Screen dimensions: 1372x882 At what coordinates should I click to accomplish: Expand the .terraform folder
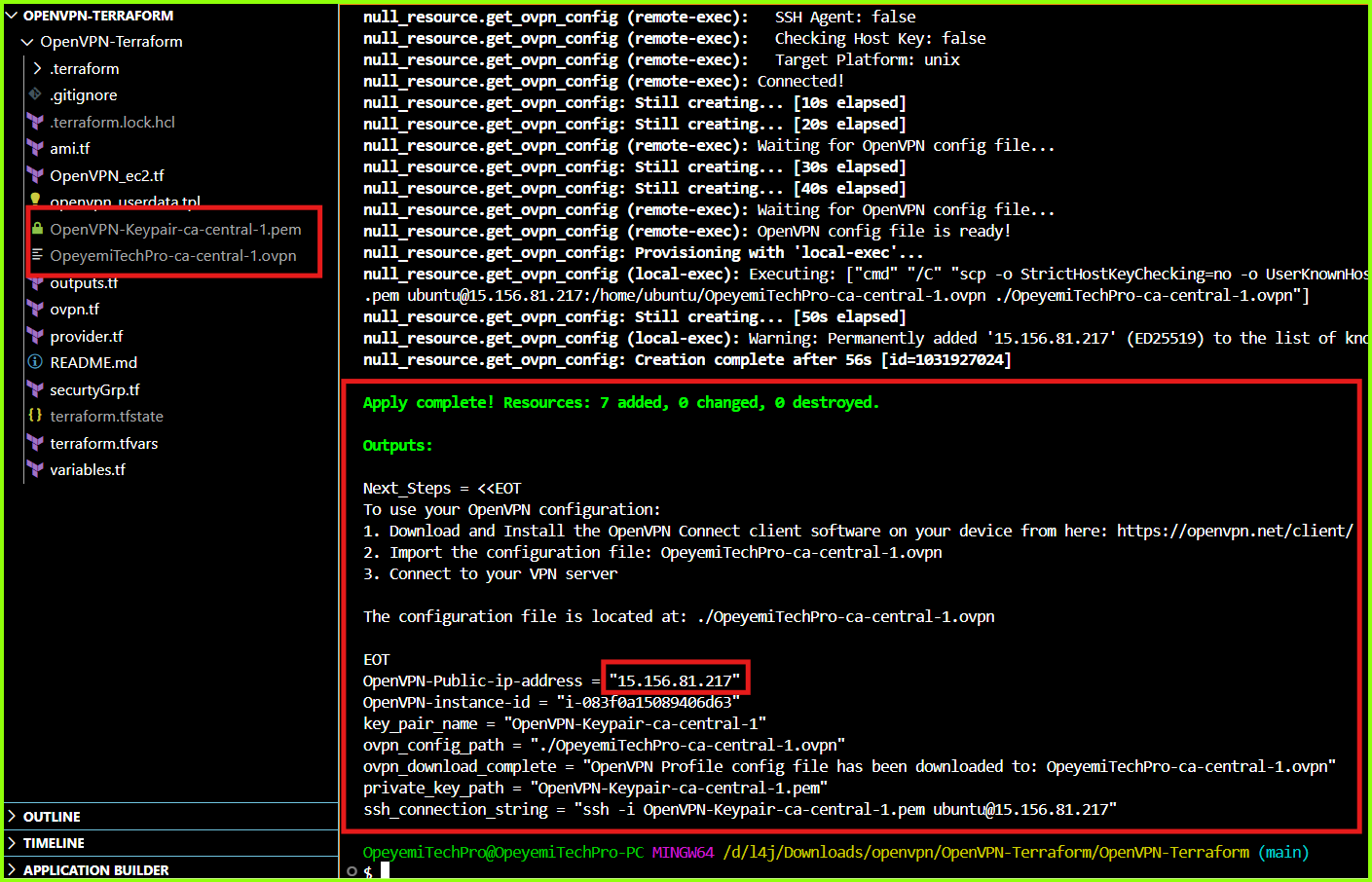click(x=37, y=68)
